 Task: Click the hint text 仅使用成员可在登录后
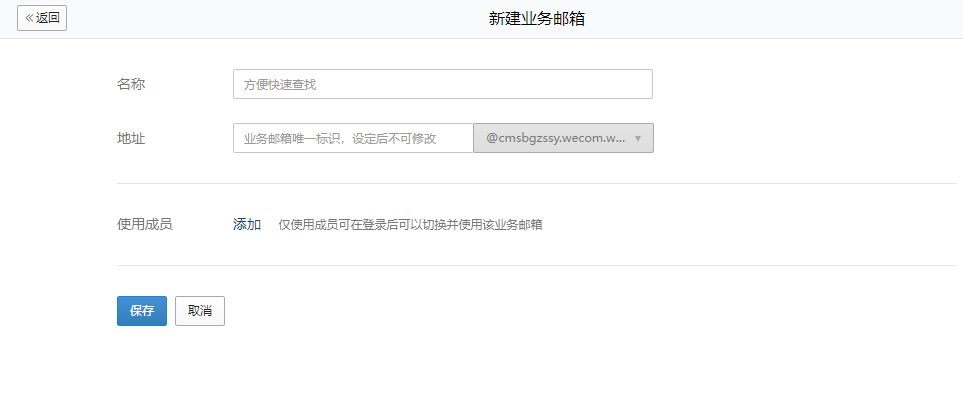click(x=410, y=224)
